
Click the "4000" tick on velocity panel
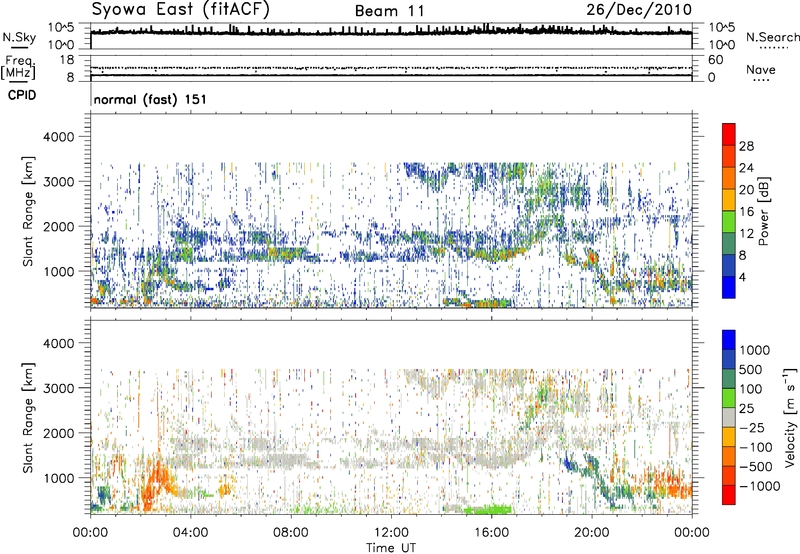pos(58,343)
